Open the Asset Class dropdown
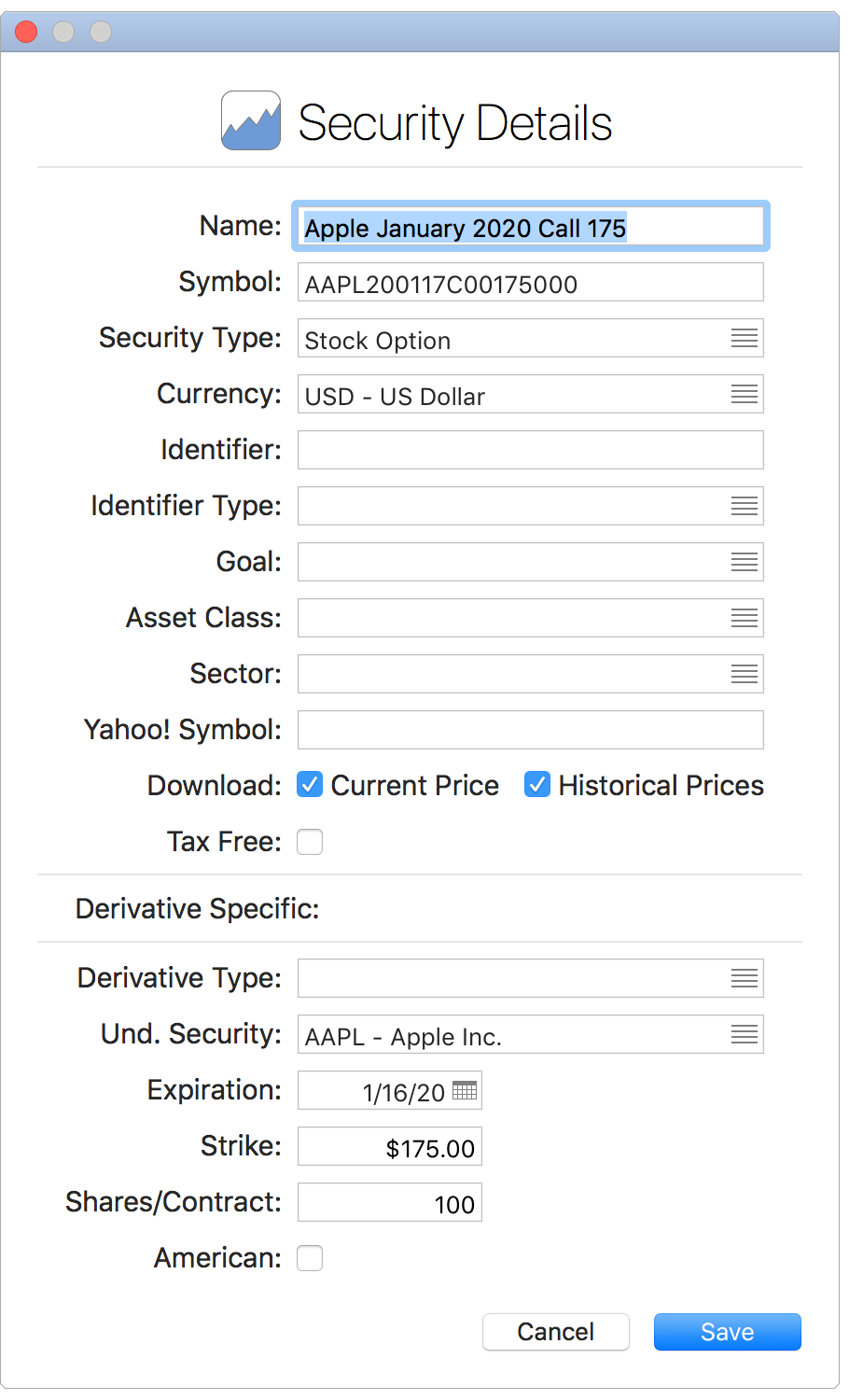The image size is (863, 1400). click(x=744, y=618)
